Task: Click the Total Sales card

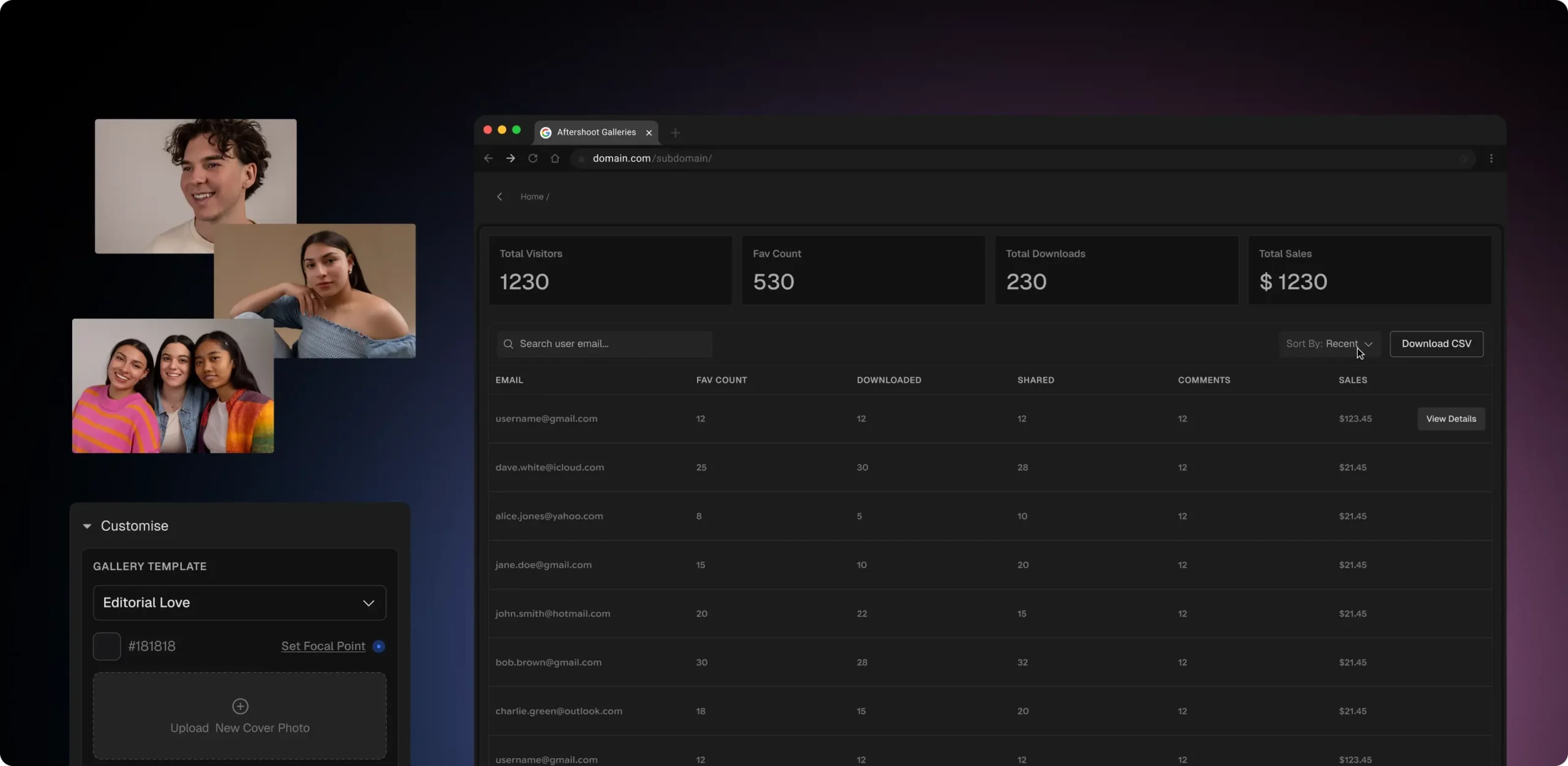Action: point(1370,270)
